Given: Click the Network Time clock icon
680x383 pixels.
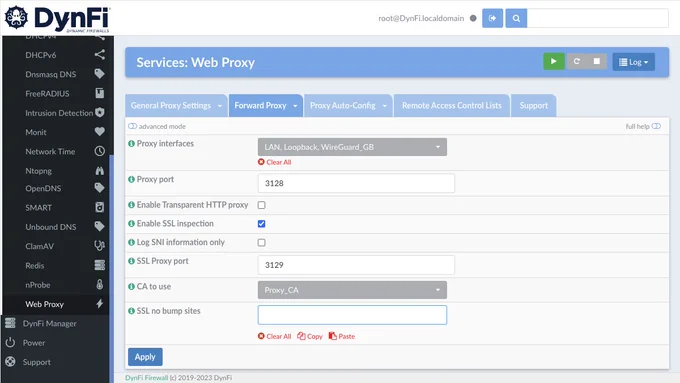Looking at the screenshot, I should tap(99, 151).
